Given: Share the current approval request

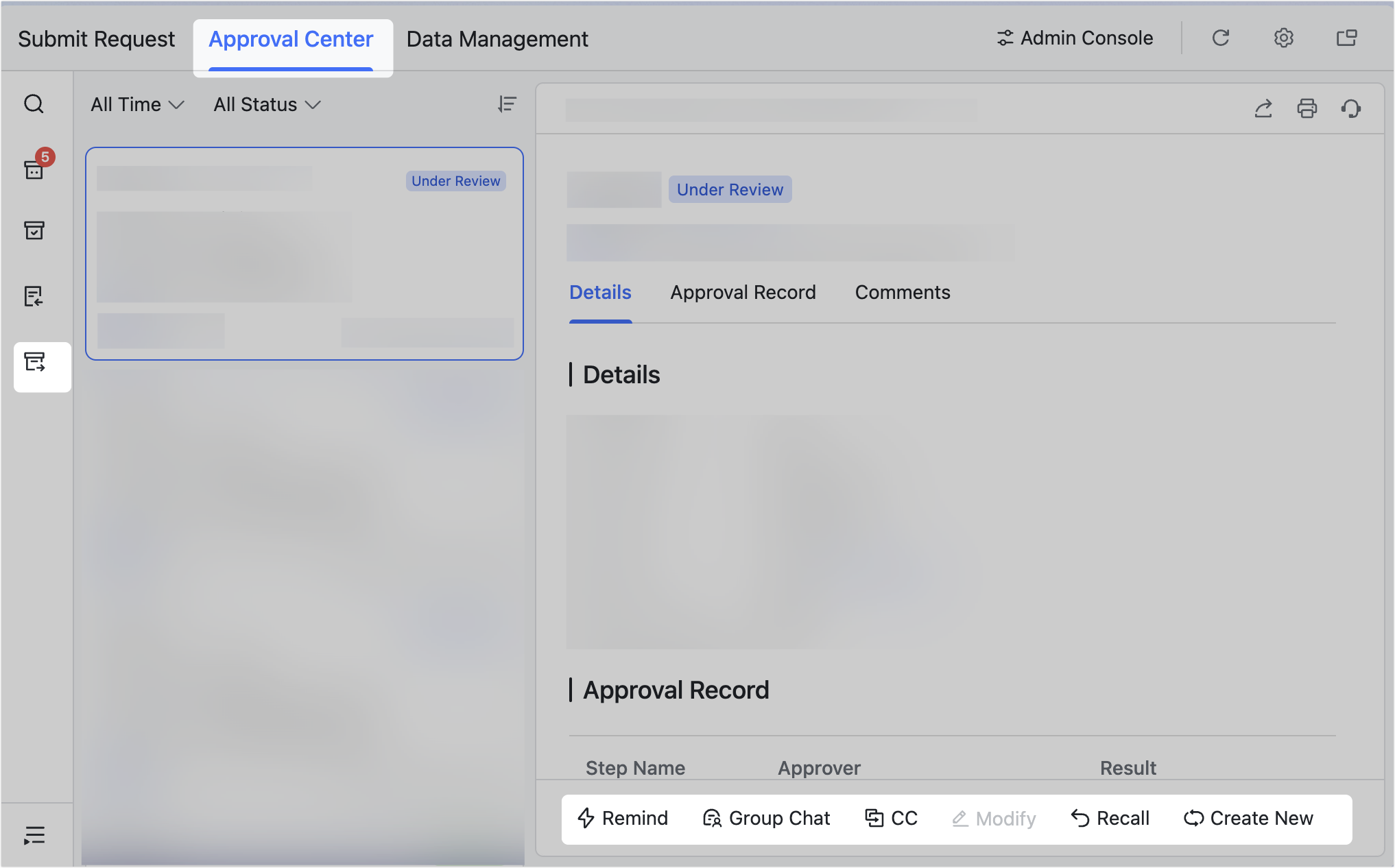Looking at the screenshot, I should pyautogui.click(x=1264, y=108).
